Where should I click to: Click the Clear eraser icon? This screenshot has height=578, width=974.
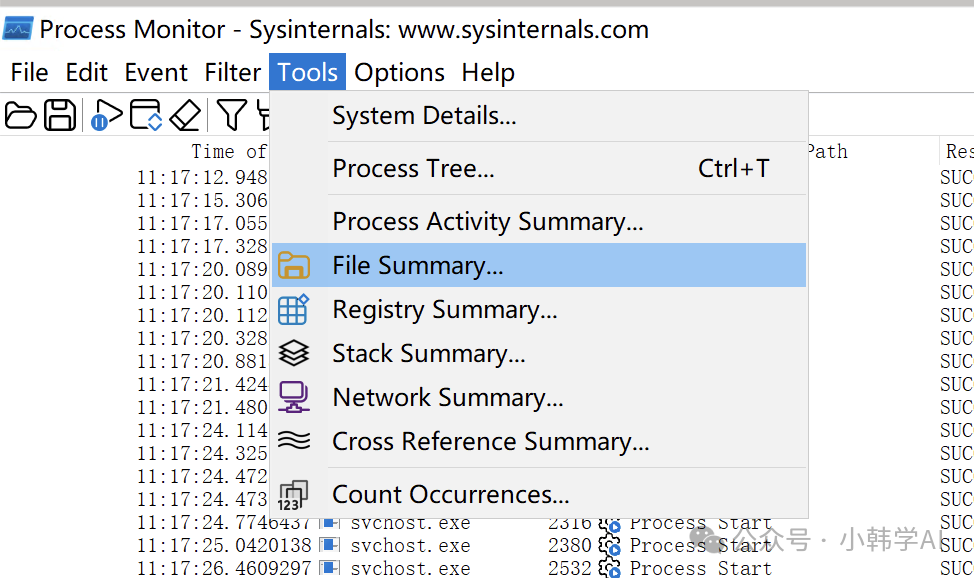[x=185, y=115]
